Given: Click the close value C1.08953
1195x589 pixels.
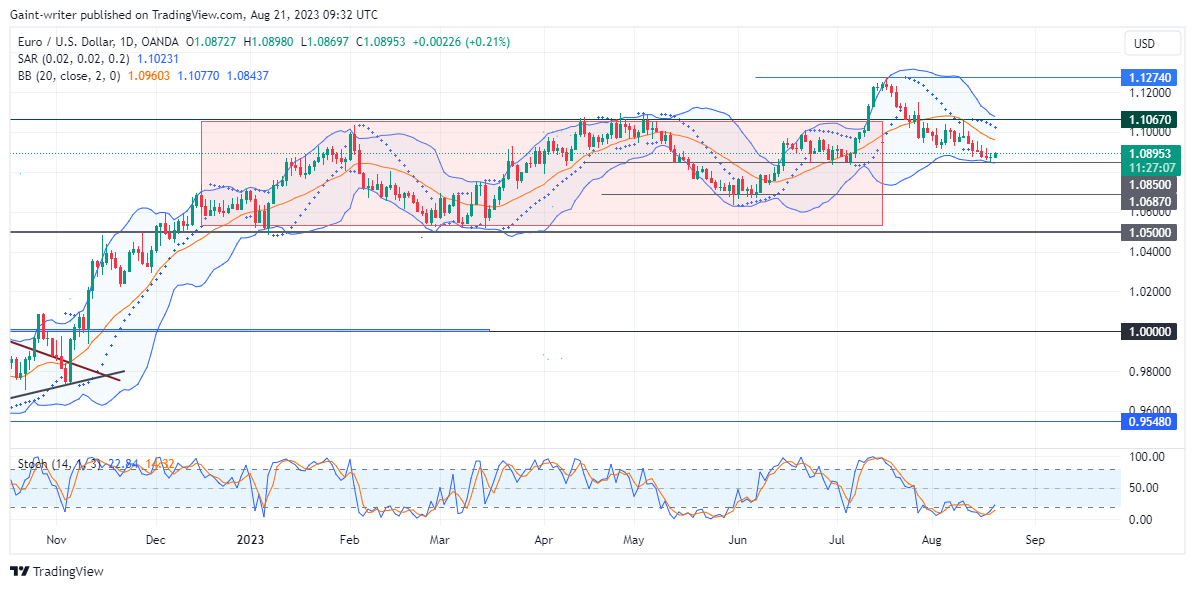Looking at the screenshot, I should (x=380, y=42).
